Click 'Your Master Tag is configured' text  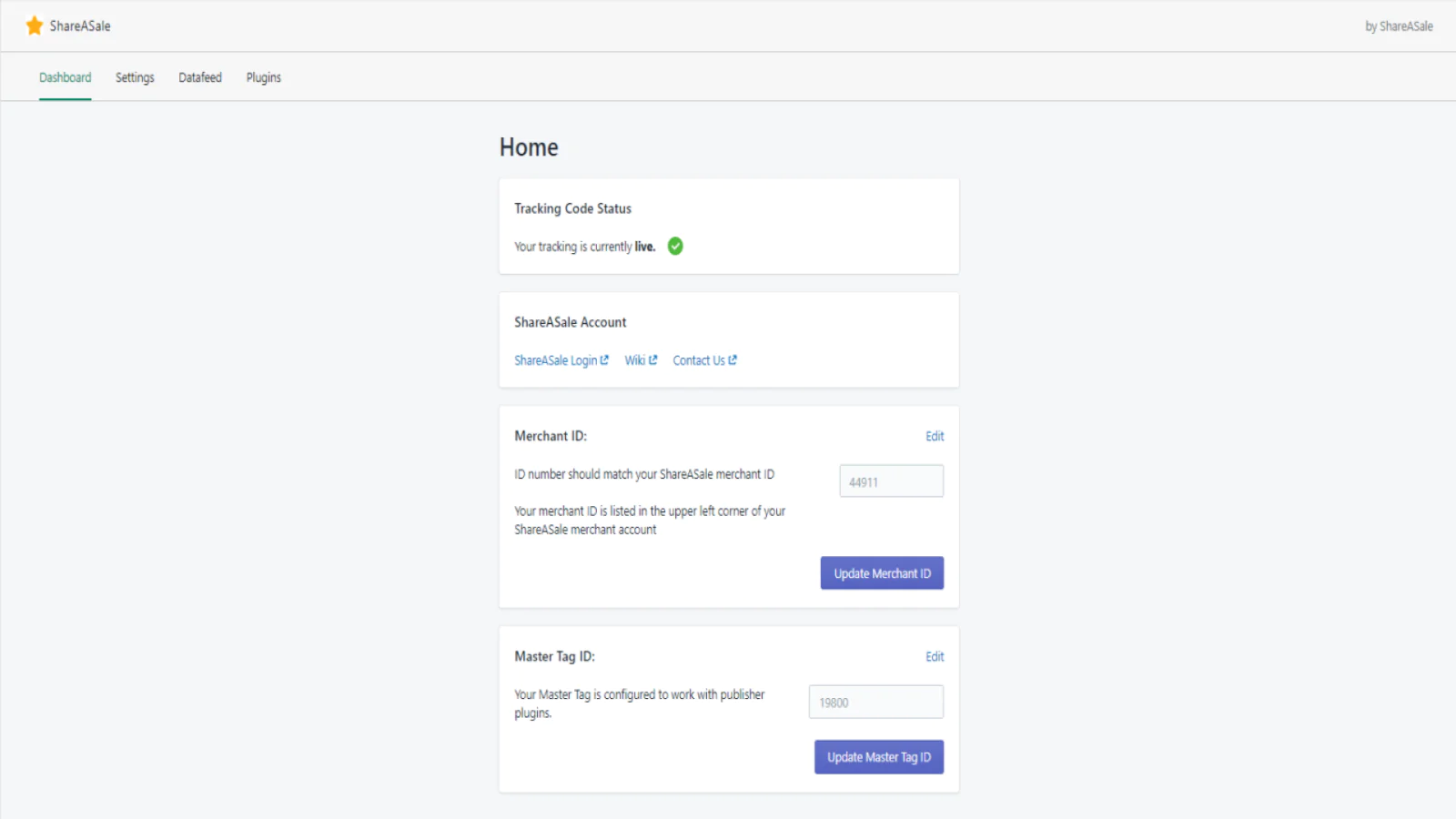(639, 703)
